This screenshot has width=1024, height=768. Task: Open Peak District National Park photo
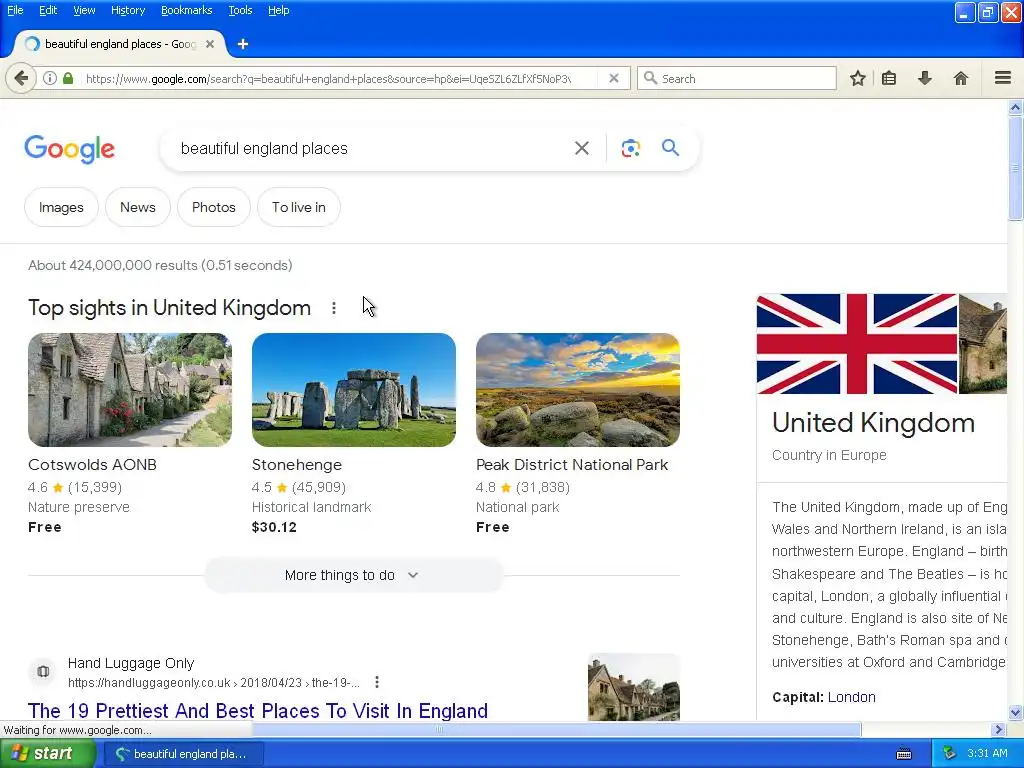[x=578, y=390]
